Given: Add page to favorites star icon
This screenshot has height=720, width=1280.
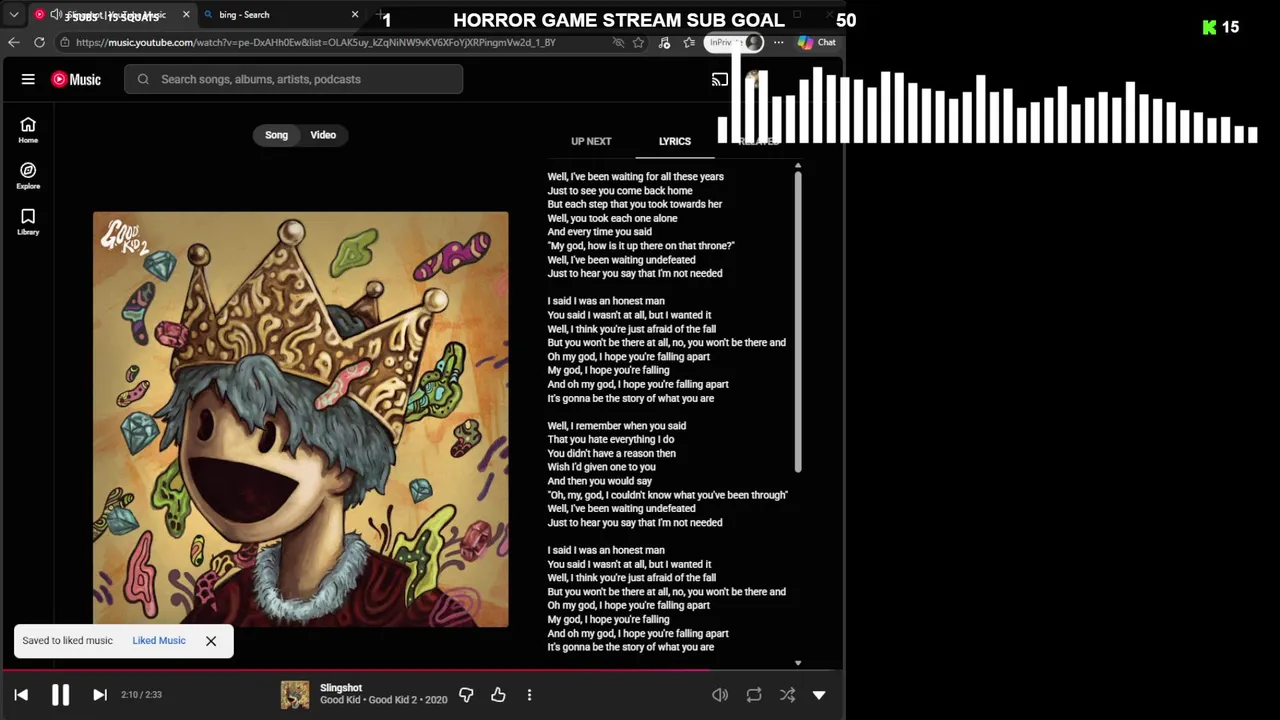Looking at the screenshot, I should click(x=638, y=42).
